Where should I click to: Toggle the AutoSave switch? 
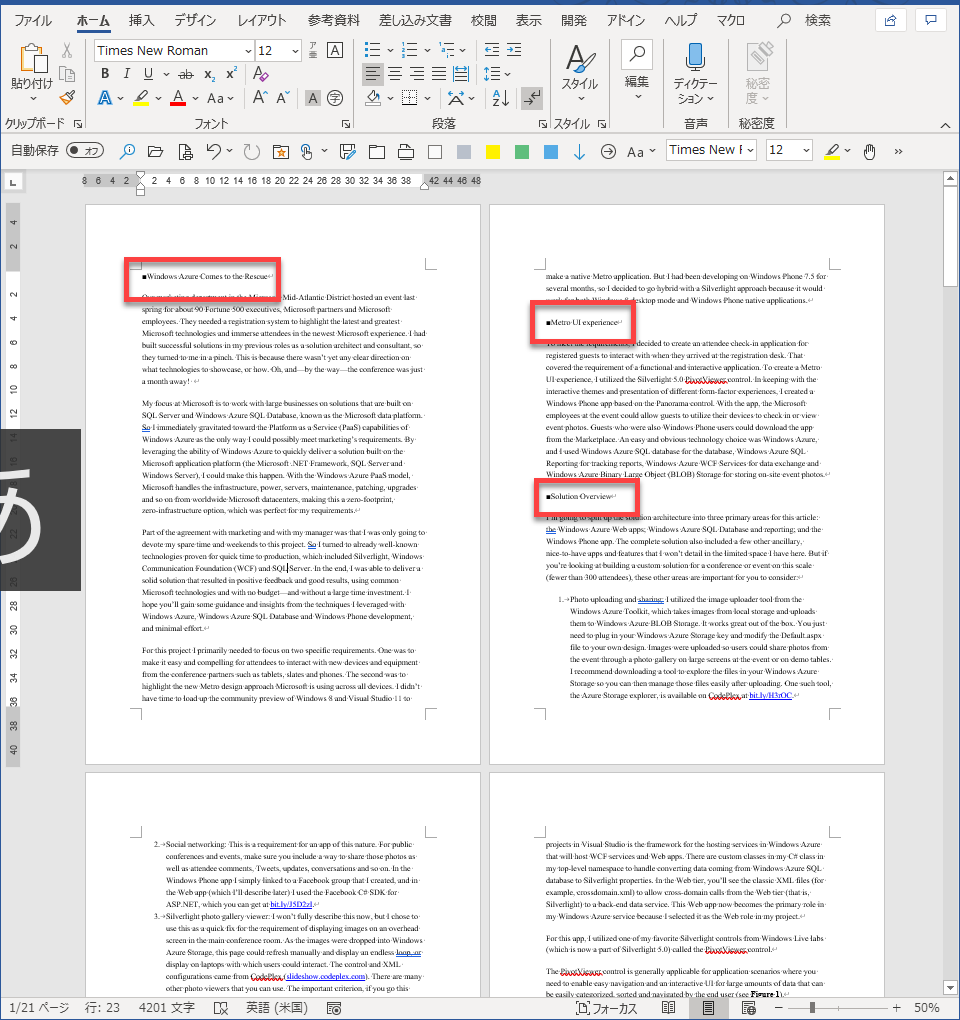tap(85, 151)
